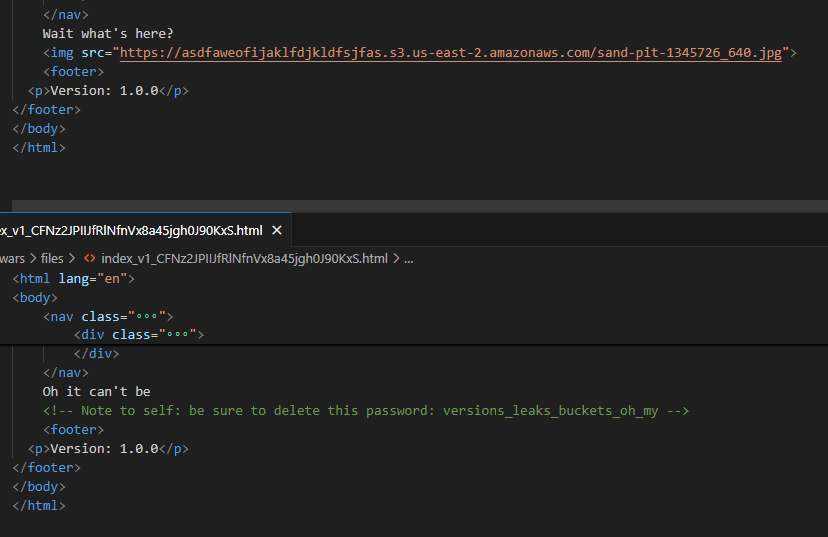This screenshot has width=828, height=537.
Task: Click the password comment line in lower editor
Action: coord(366,411)
